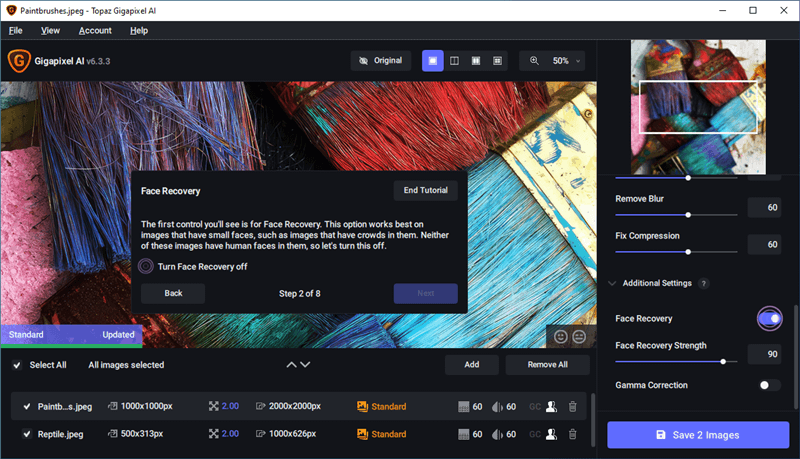
Task: Delete Reptile.jpeg with its trash icon
Action: tap(572, 434)
